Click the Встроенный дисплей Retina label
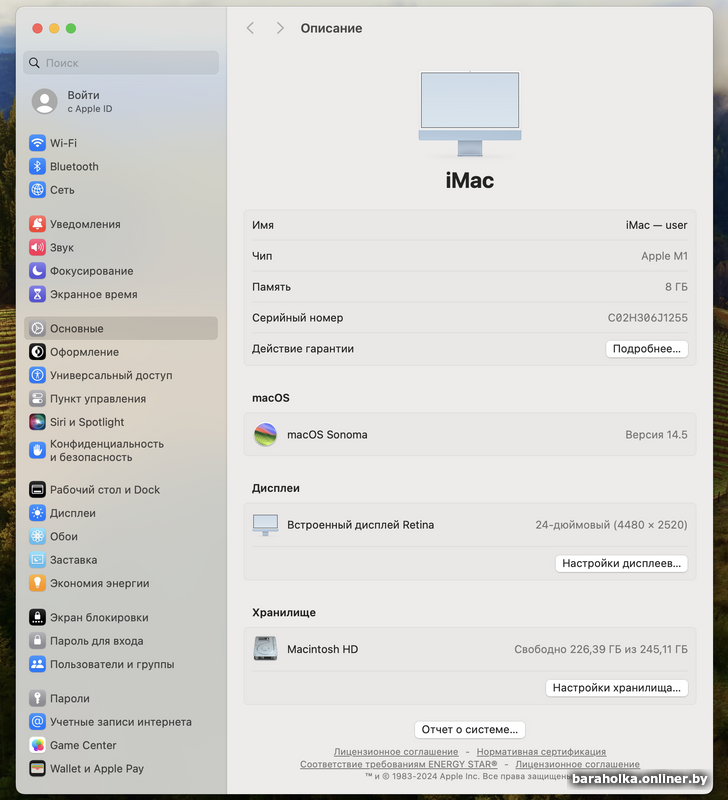Image resolution: width=728 pixels, height=800 pixels. 360,525
